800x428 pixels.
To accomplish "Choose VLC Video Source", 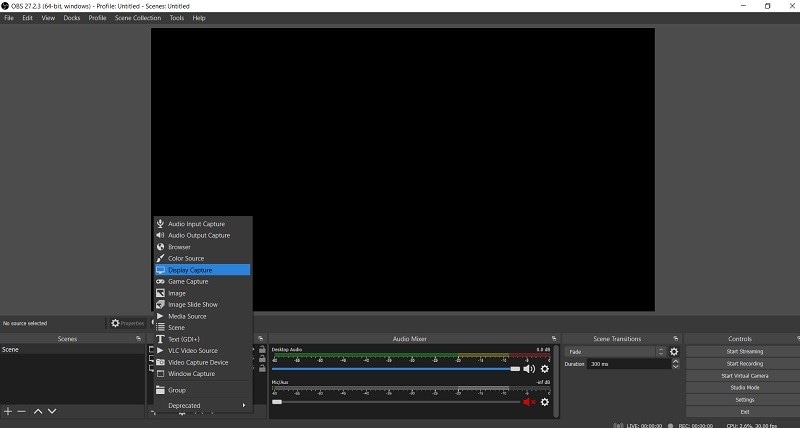I will click(x=203, y=350).
